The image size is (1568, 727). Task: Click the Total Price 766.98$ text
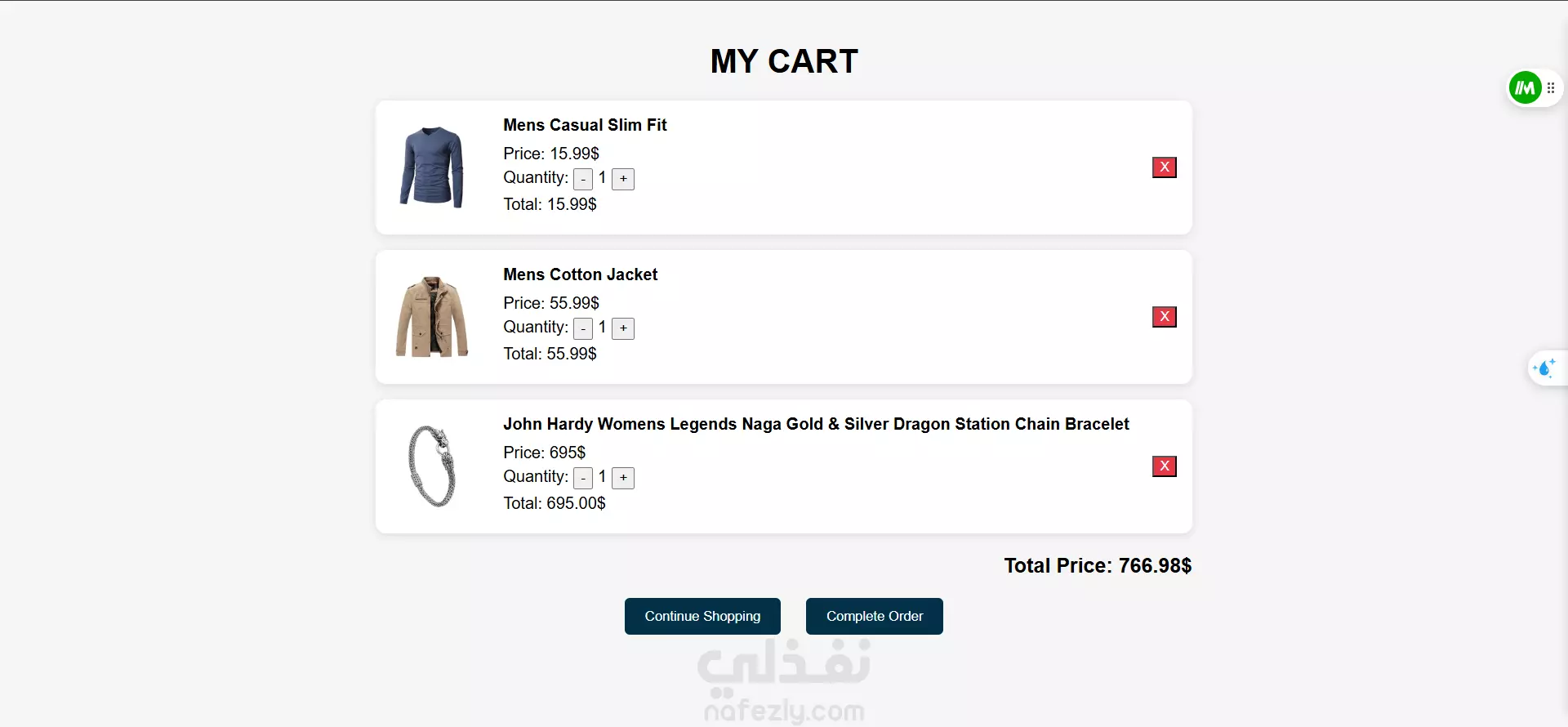pyautogui.click(x=1098, y=565)
